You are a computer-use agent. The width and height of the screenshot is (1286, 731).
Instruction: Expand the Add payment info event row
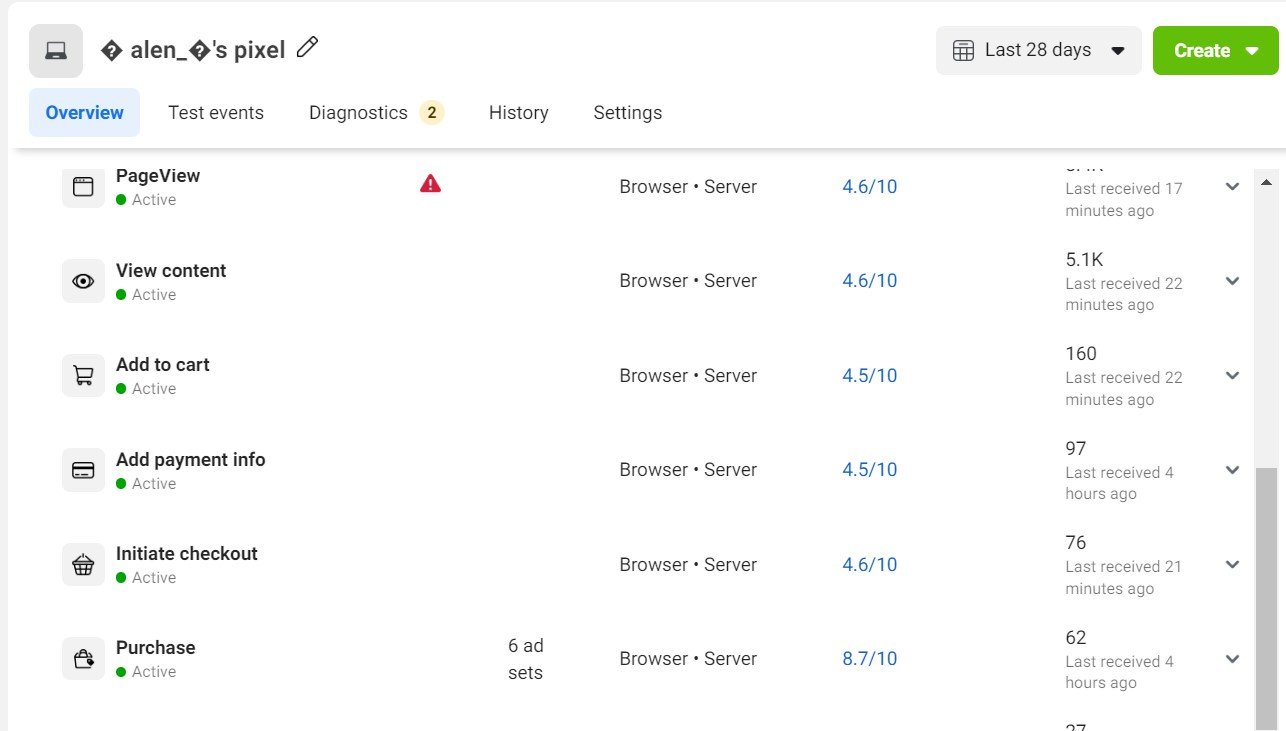click(x=1232, y=470)
